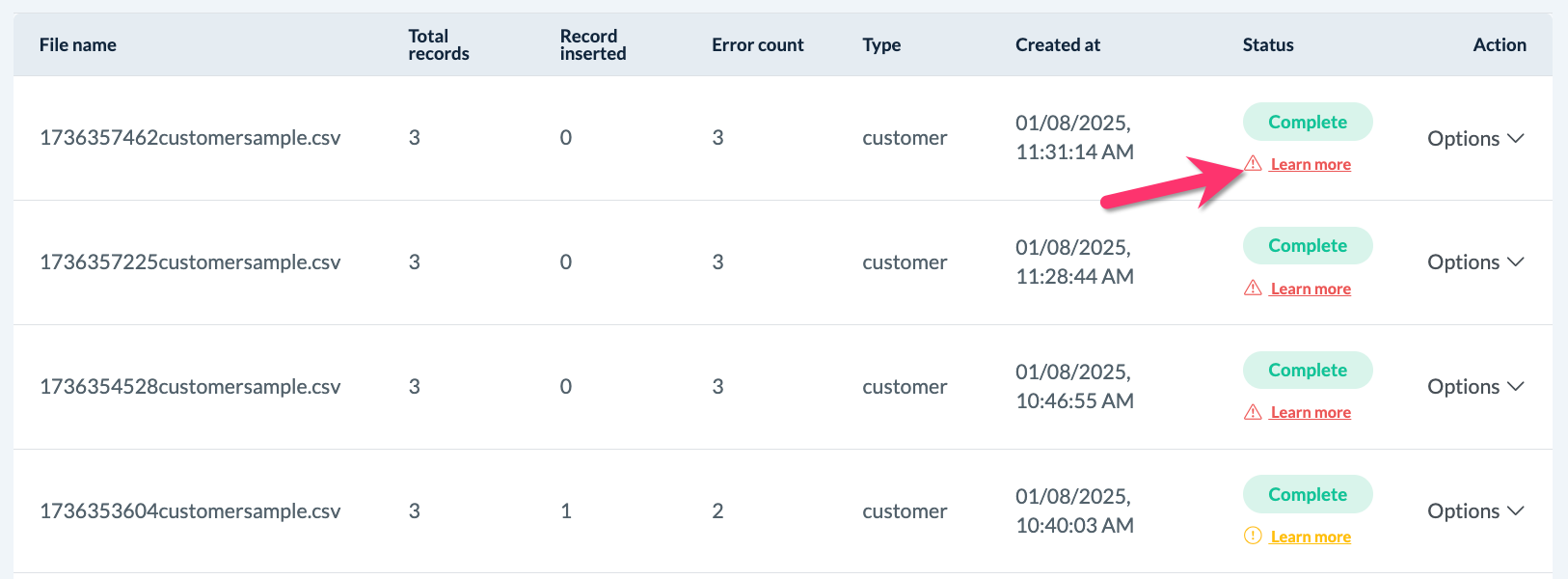Click Learn more link for 11:31:14 AM import
Screen dimensions: 1568x579
(1311, 165)
